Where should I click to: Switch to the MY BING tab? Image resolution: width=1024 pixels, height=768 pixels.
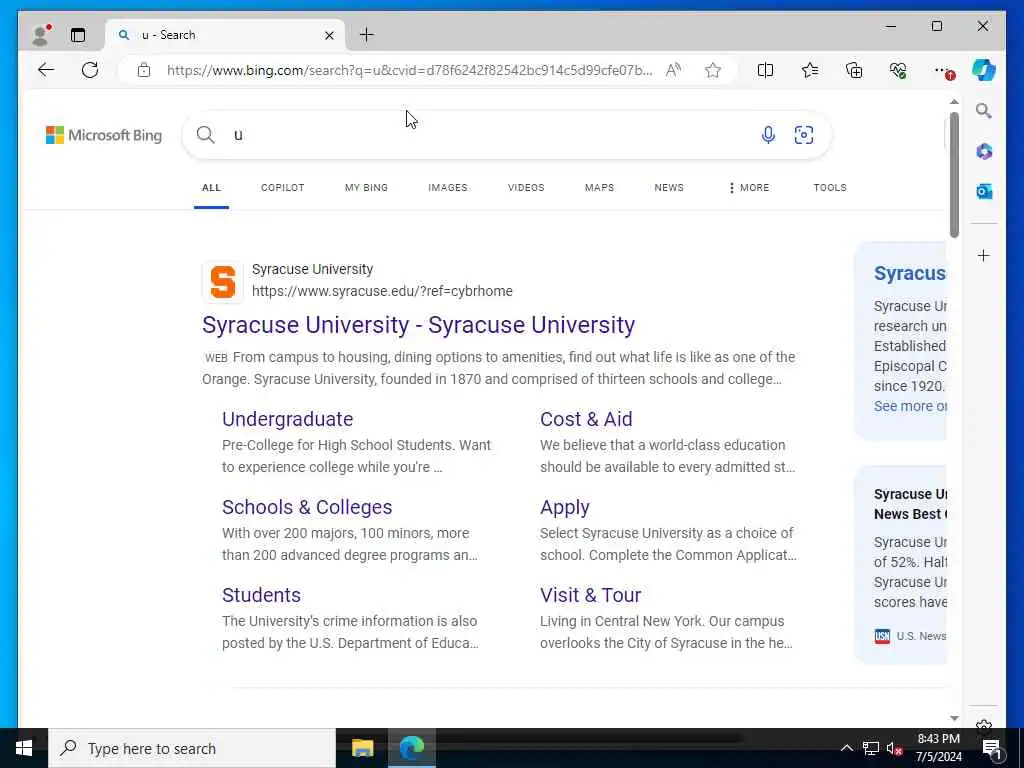click(x=366, y=187)
